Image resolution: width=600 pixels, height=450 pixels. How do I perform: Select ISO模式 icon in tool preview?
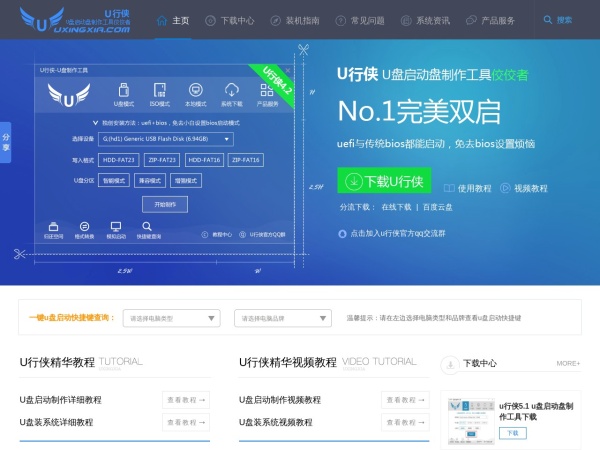pos(160,95)
